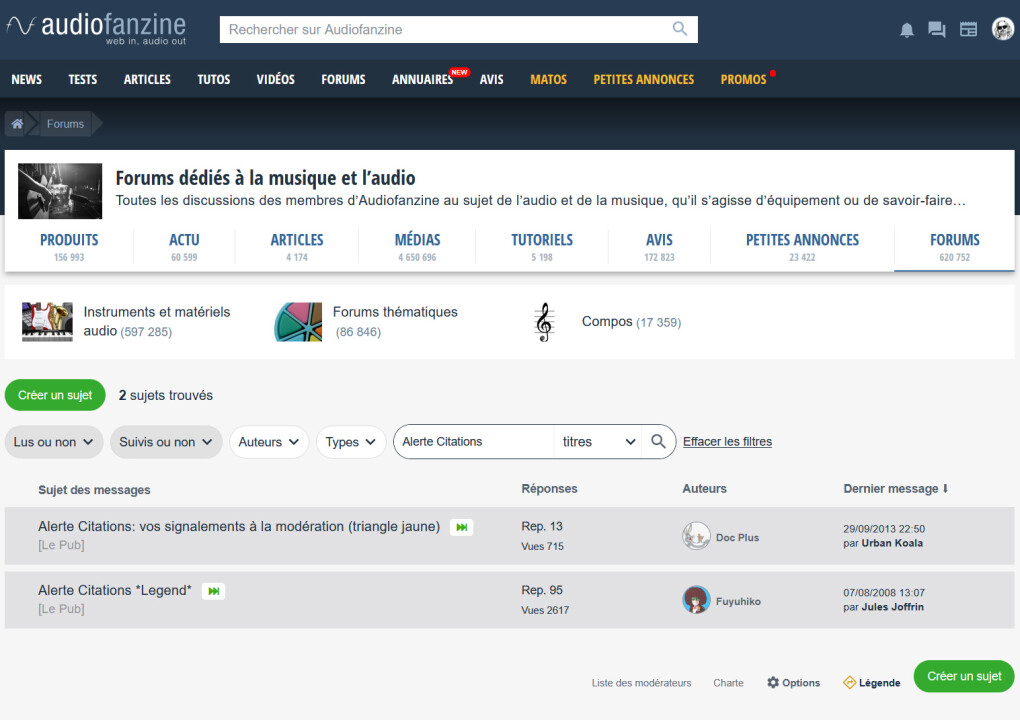Switch to PETITES ANNONCES 23 422 tab
The image size is (1020, 720).
tap(802, 247)
